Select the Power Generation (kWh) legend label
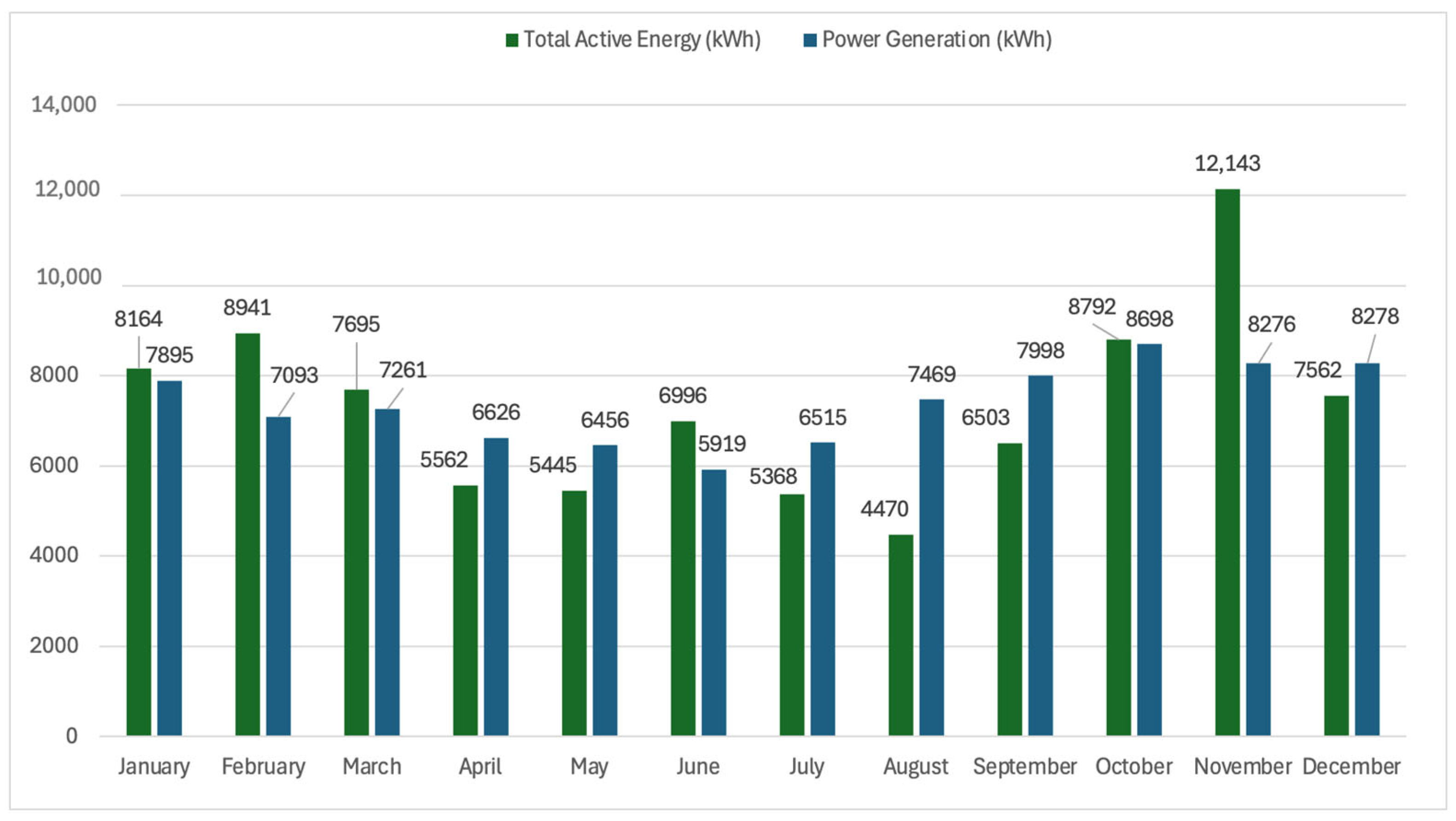This screenshot has height=821, width=1456. pos(937,40)
